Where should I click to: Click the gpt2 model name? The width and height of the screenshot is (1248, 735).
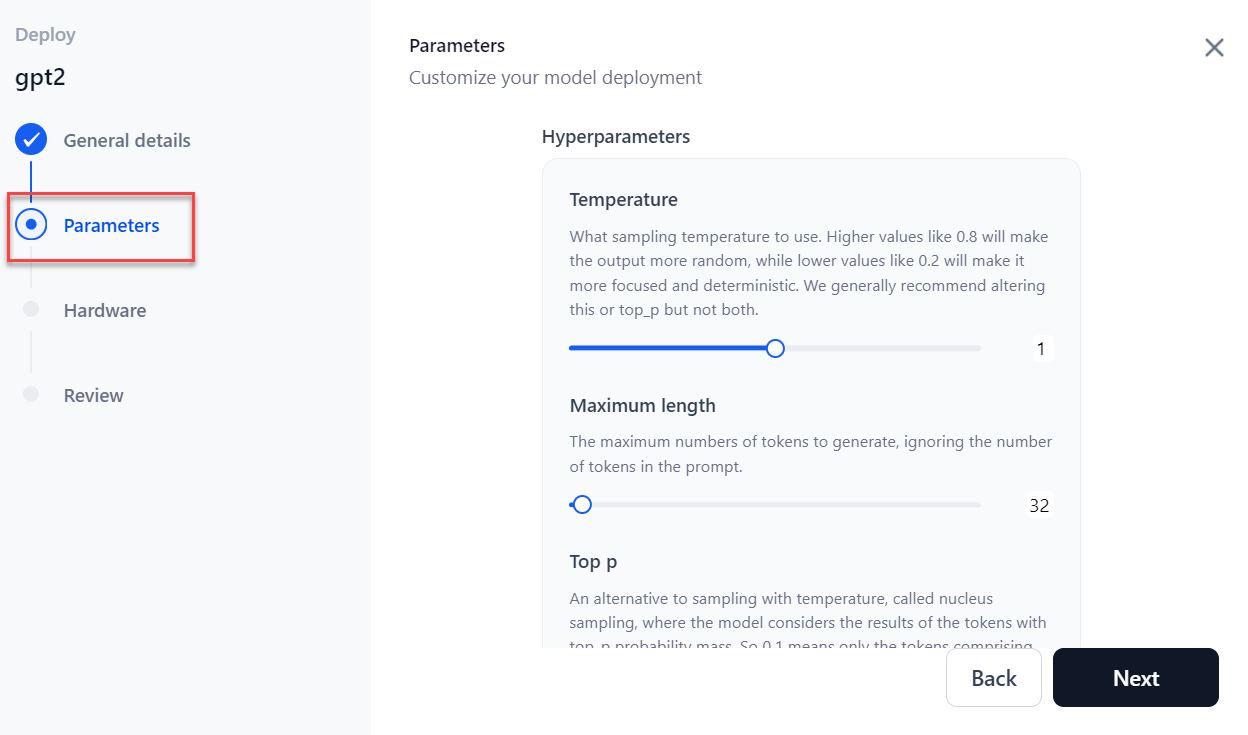40,78
